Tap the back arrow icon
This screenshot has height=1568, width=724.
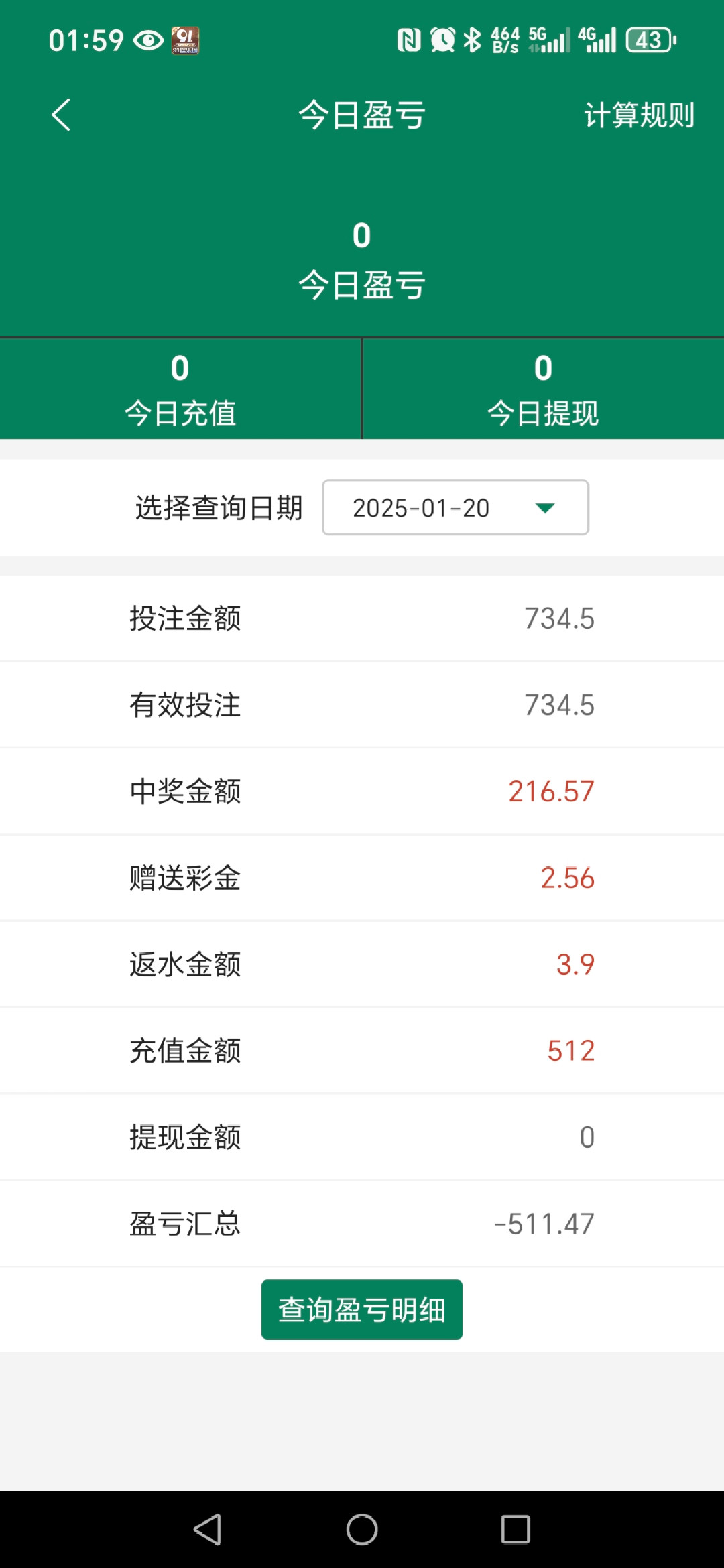(61, 115)
